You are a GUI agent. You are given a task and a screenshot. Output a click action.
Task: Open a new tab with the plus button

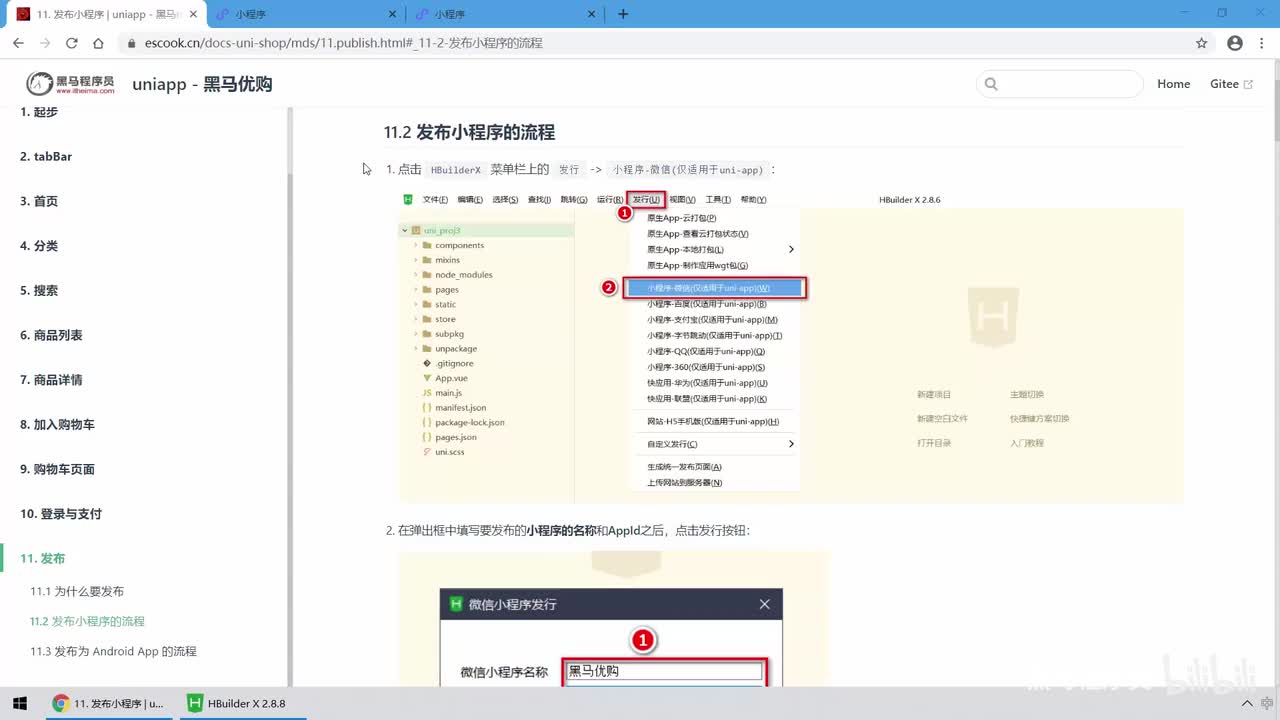(623, 14)
